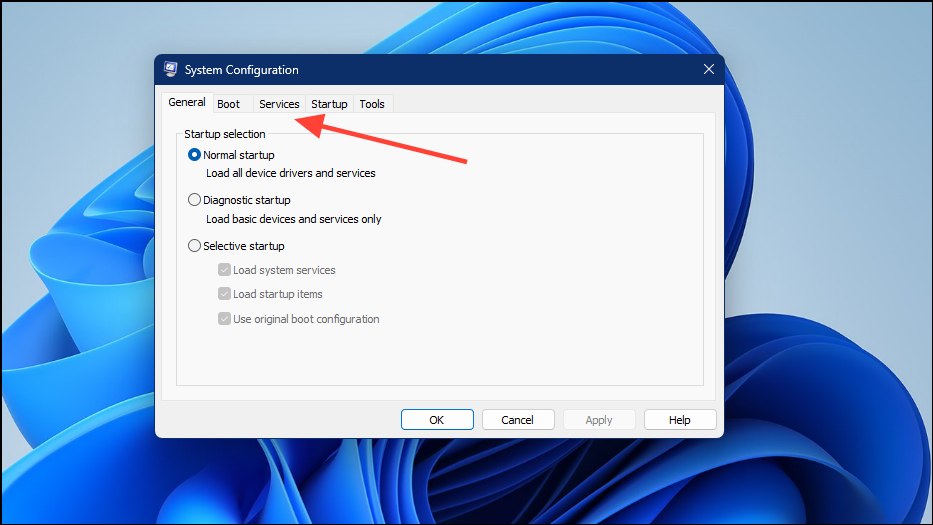
Task: Toggle Use original boot configuration checkbox
Action: (224, 318)
